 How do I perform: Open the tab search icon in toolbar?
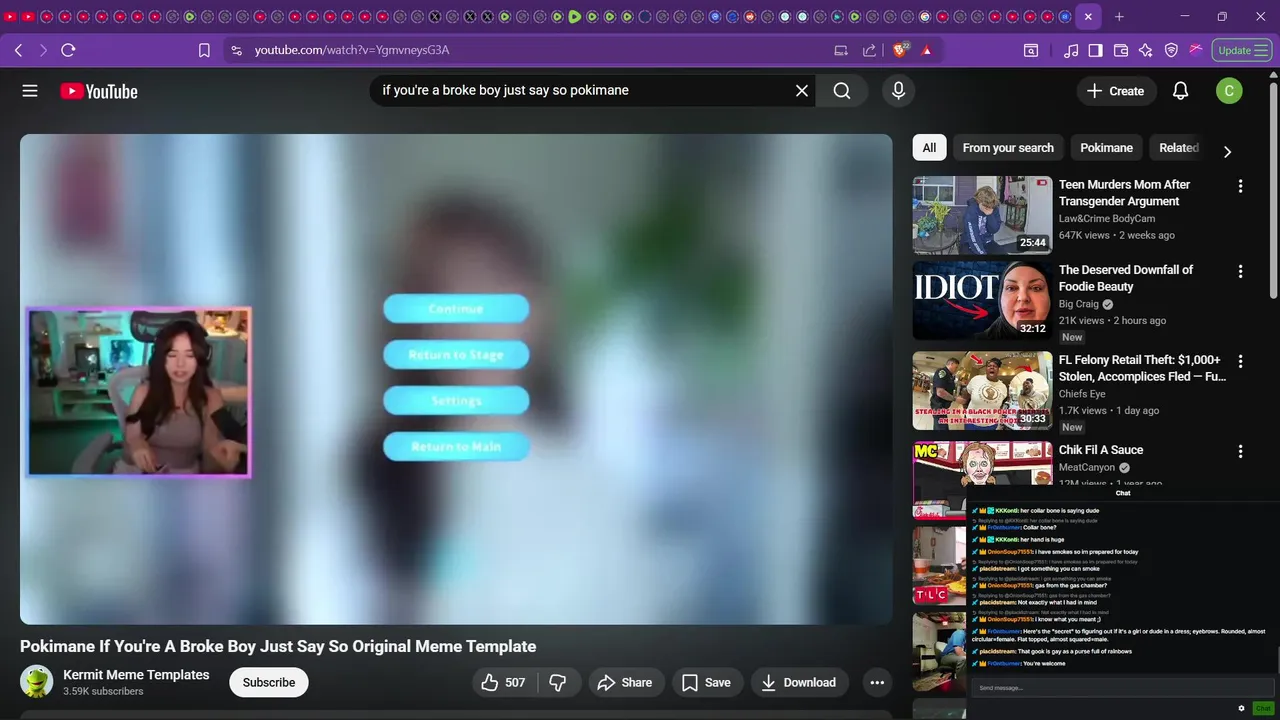coord(1031,50)
